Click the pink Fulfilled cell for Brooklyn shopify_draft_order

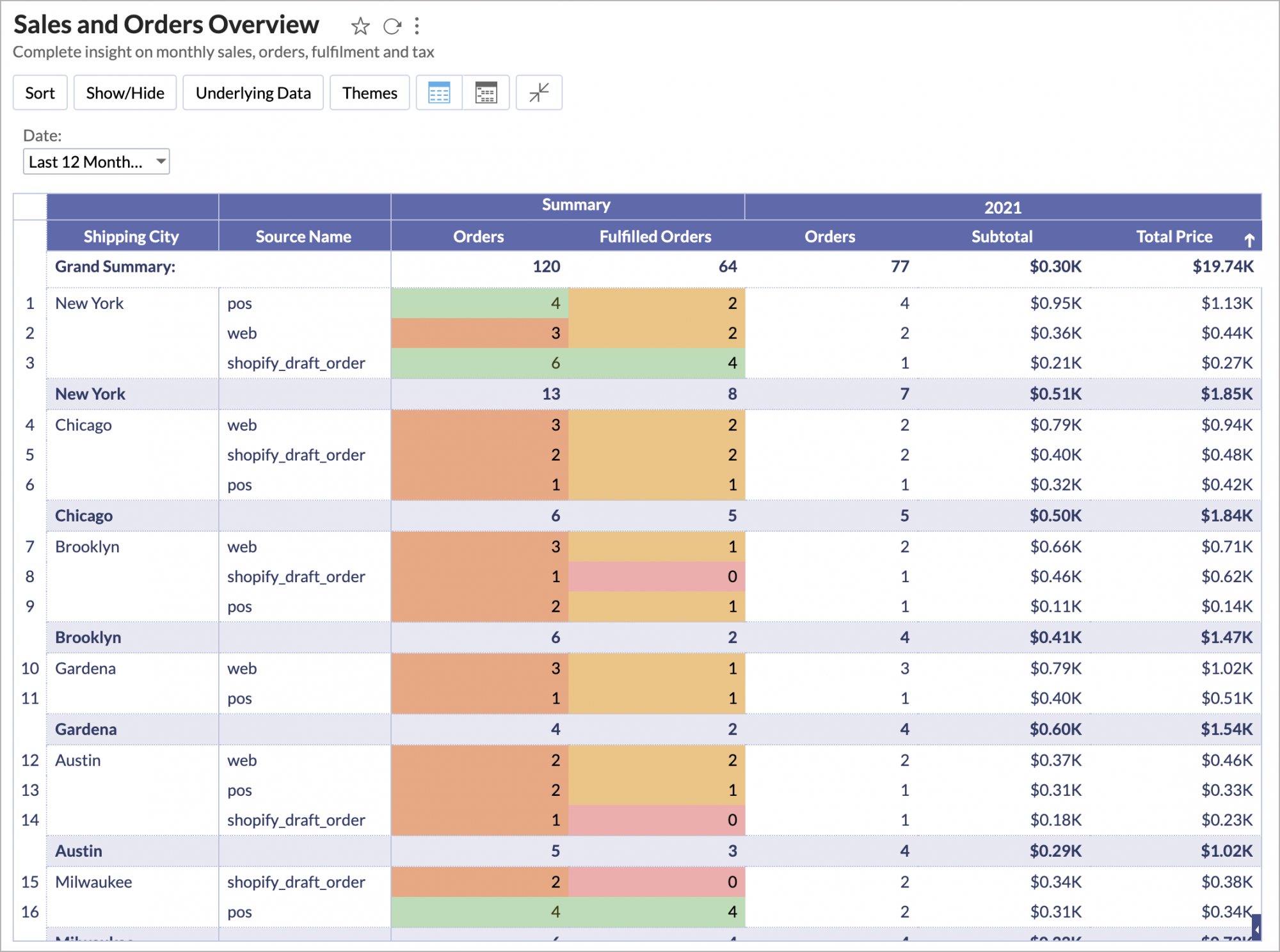(656, 576)
